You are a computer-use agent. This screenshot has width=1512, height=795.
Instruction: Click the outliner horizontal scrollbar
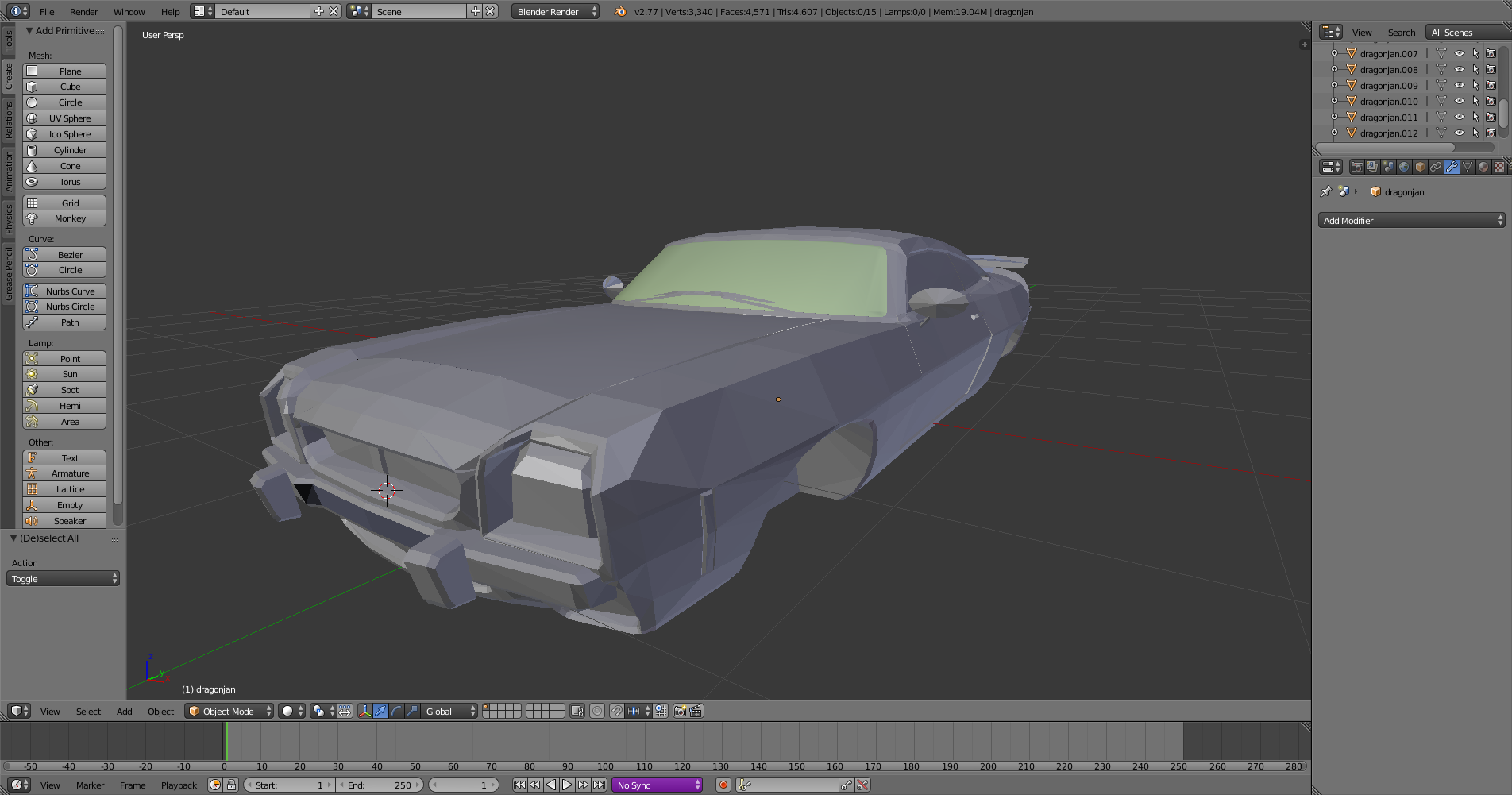point(1386,147)
